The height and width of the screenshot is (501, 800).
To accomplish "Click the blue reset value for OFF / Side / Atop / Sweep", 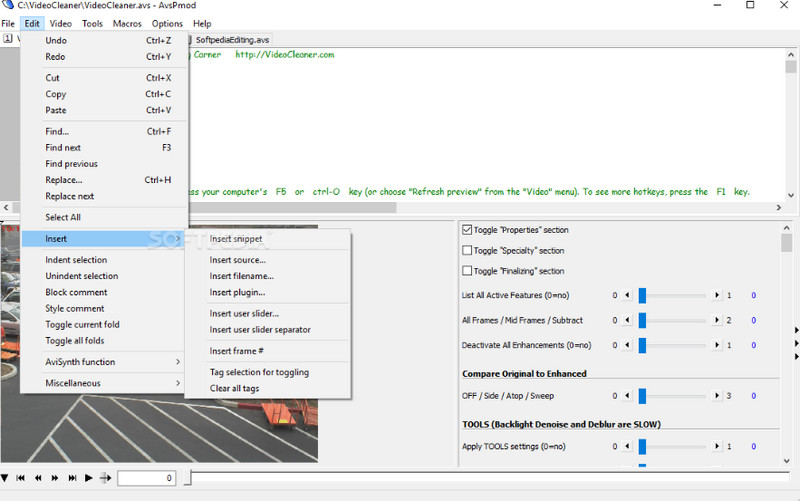I will point(753,396).
